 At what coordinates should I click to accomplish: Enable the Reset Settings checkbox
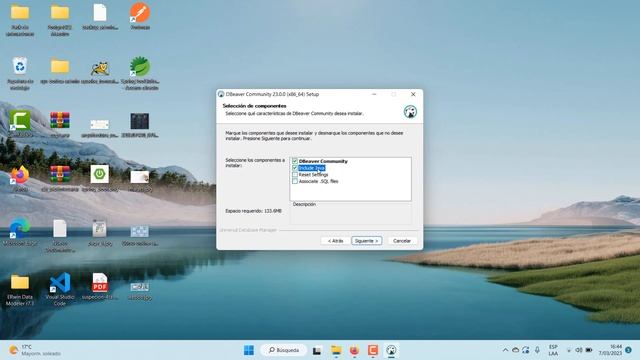pyautogui.click(x=295, y=174)
